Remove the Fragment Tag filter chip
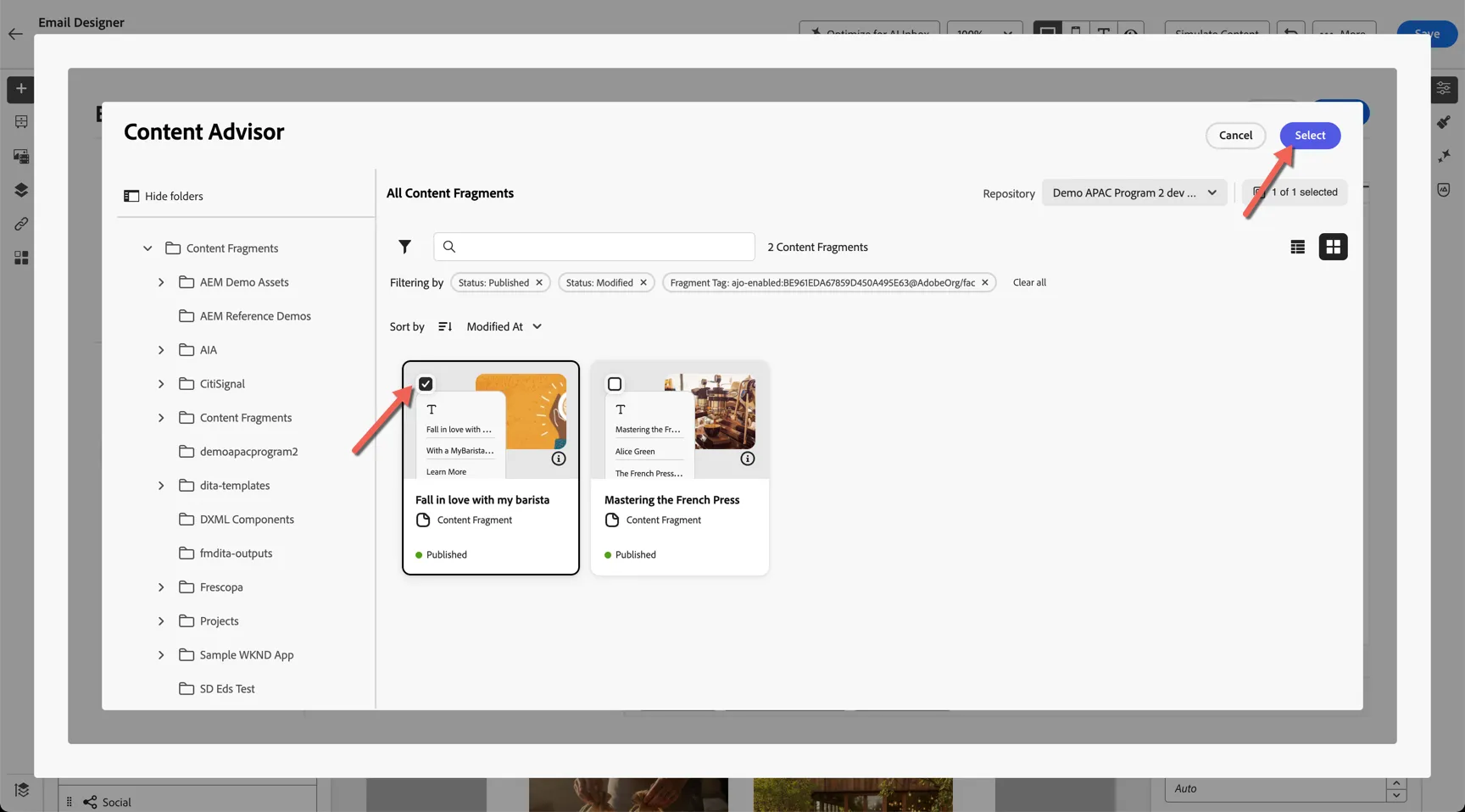Image resolution: width=1465 pixels, height=812 pixels. [985, 282]
